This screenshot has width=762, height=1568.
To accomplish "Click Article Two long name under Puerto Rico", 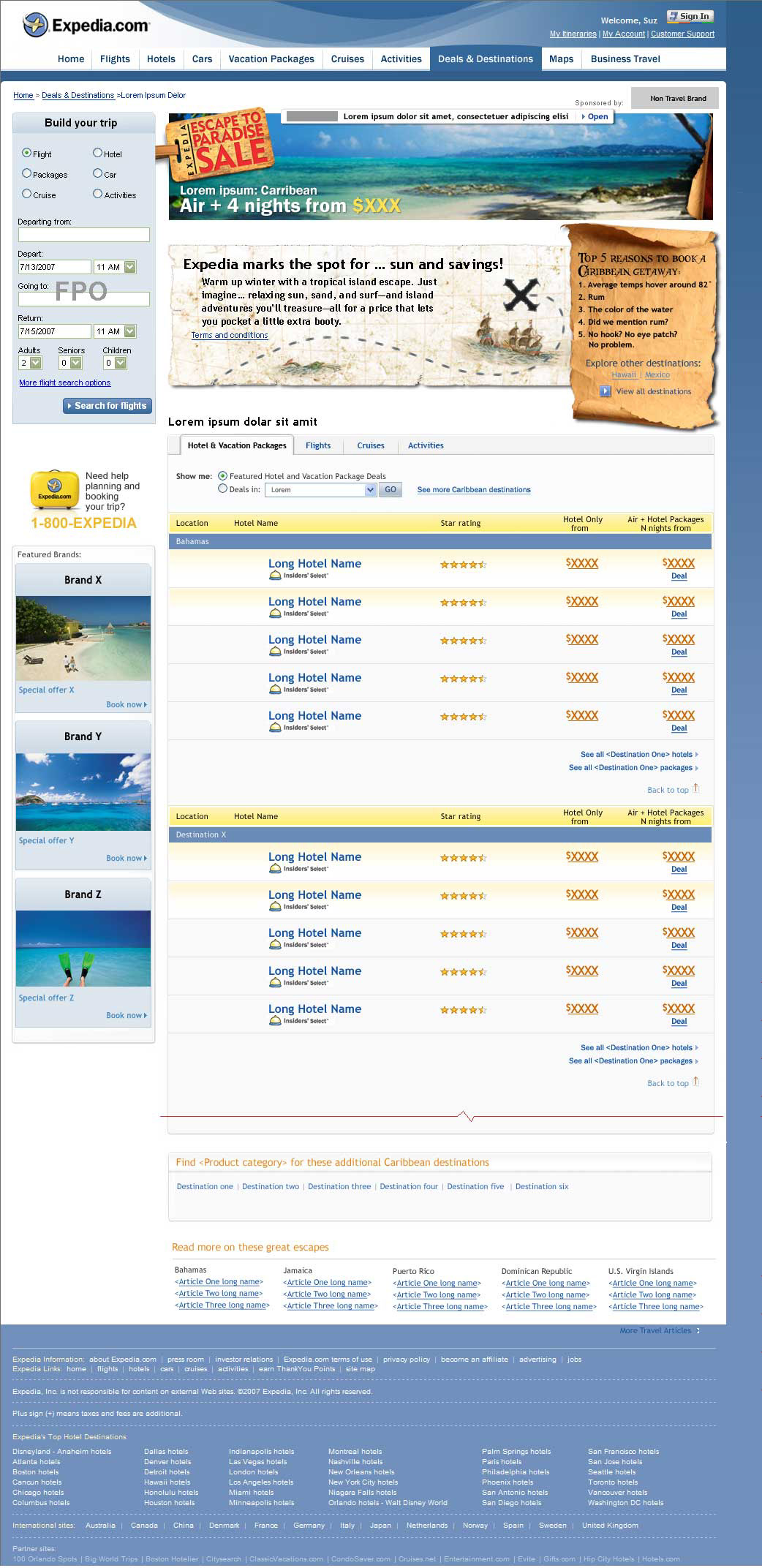I will pos(437,1294).
